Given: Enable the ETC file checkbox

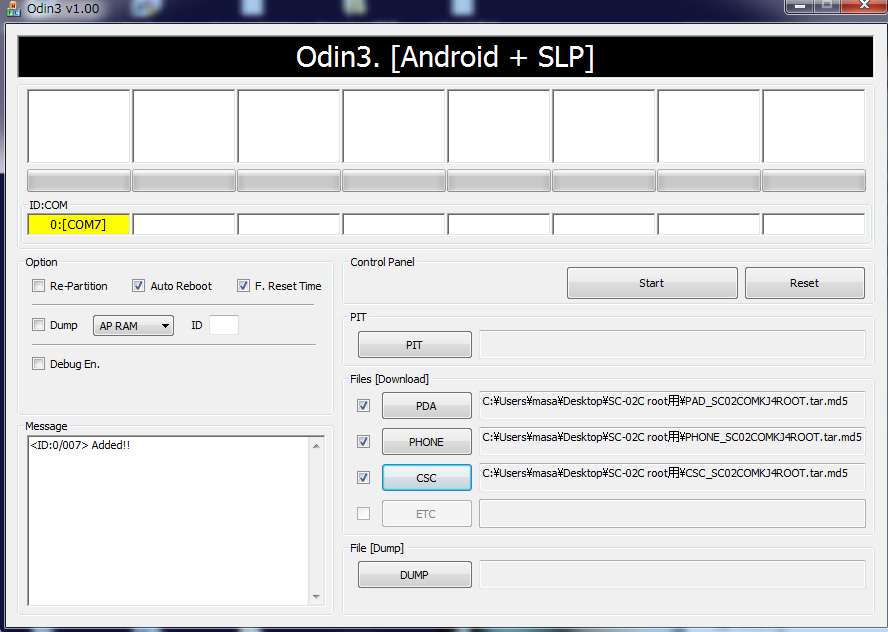Looking at the screenshot, I should 364,514.
